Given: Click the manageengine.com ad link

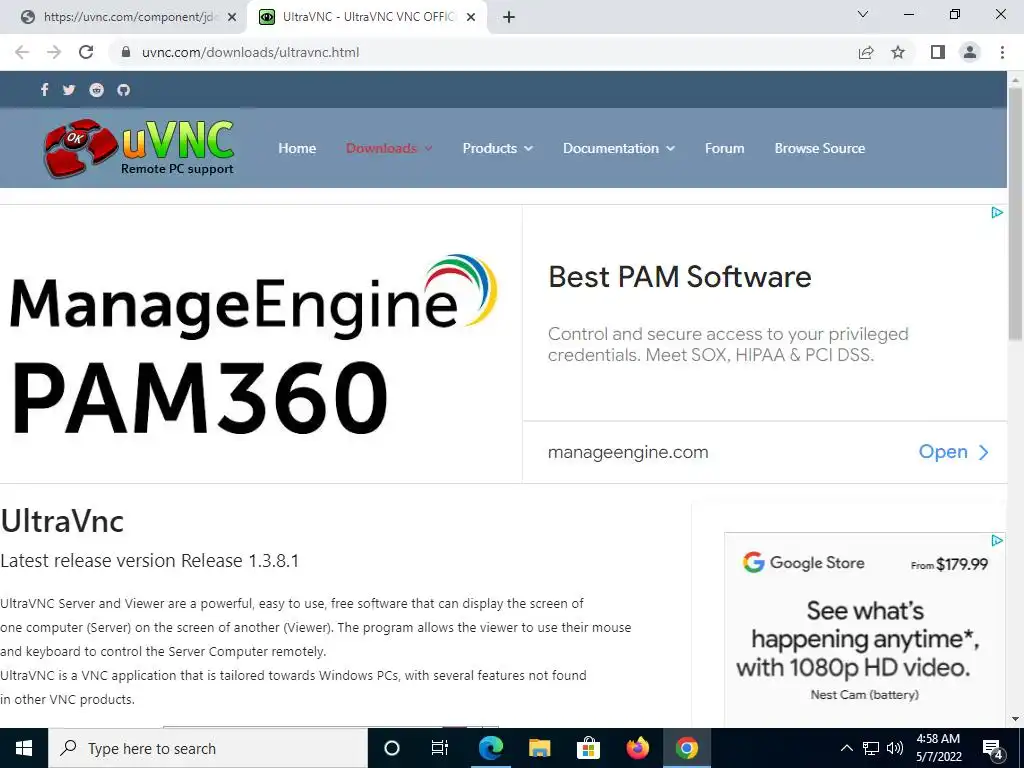Looking at the screenshot, I should (x=628, y=452).
